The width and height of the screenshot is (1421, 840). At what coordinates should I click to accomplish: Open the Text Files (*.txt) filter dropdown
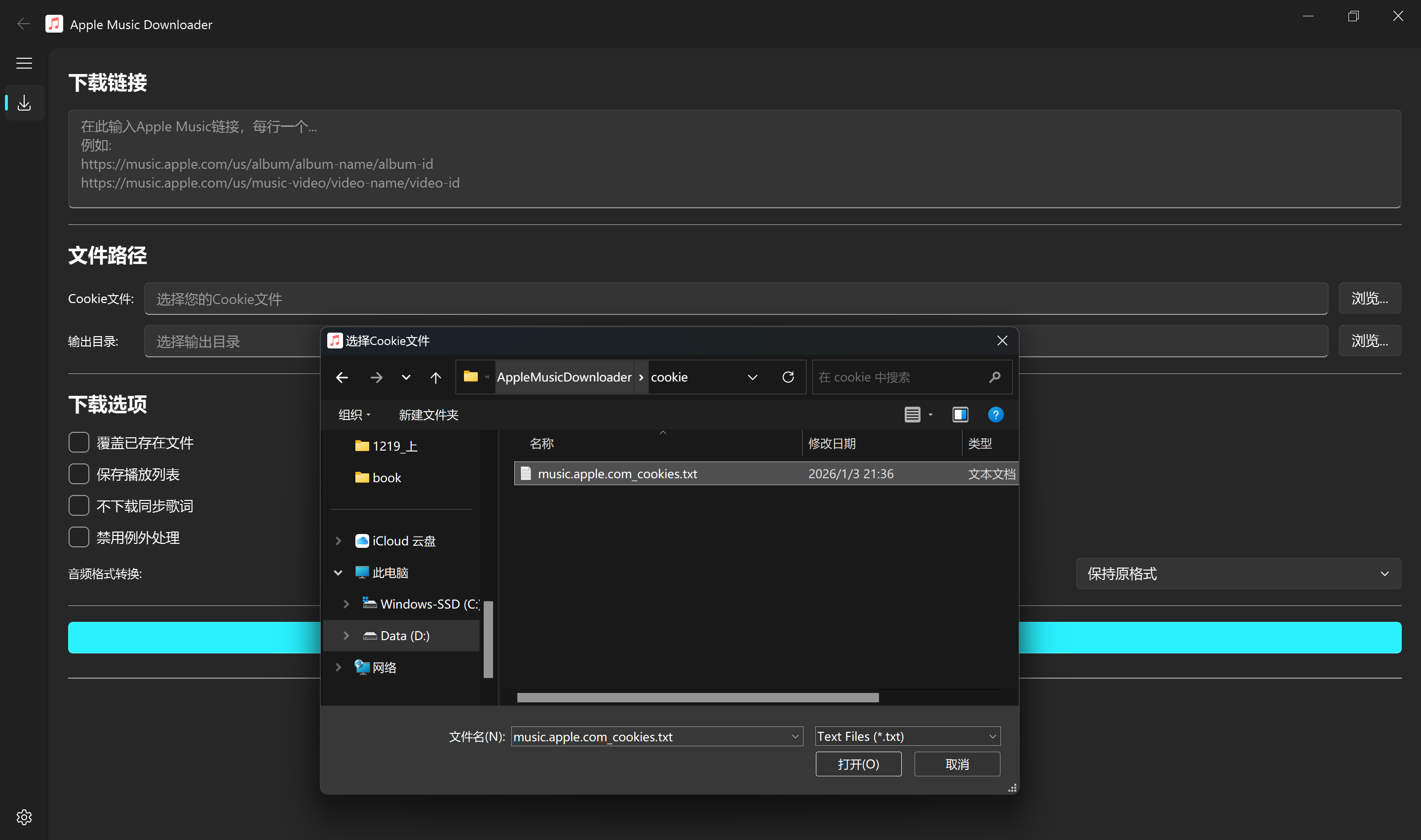[907, 736]
